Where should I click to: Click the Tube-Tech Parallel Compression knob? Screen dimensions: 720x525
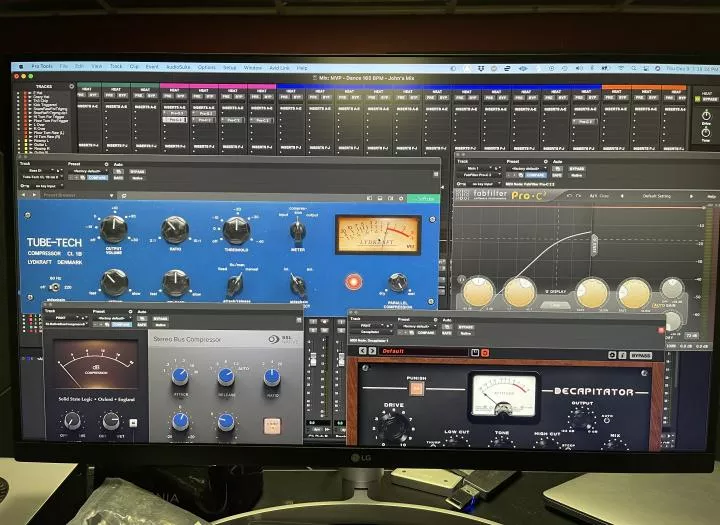(x=398, y=282)
